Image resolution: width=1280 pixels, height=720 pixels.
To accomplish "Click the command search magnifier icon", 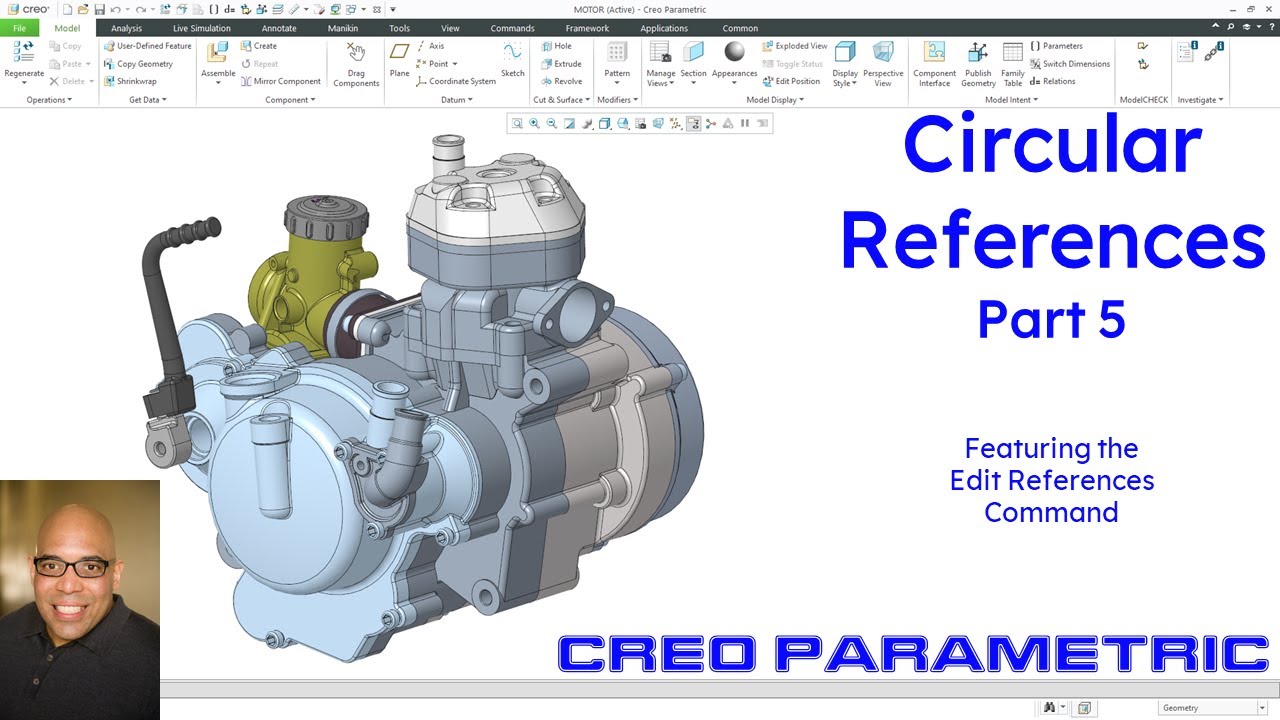I will tap(1231, 28).
